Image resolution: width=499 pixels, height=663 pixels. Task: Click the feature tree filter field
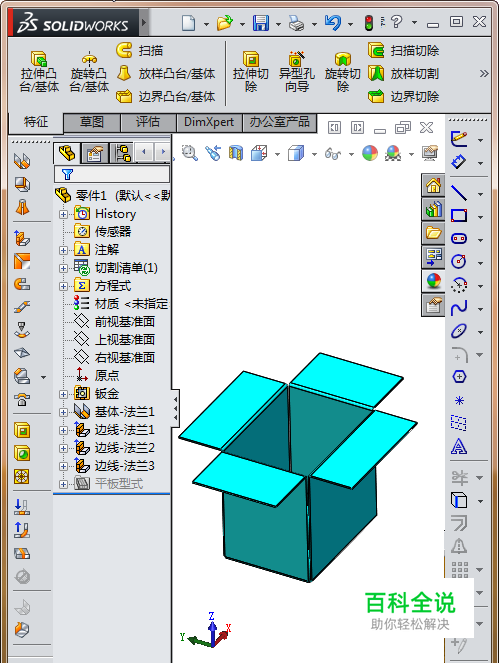[x=112, y=174]
